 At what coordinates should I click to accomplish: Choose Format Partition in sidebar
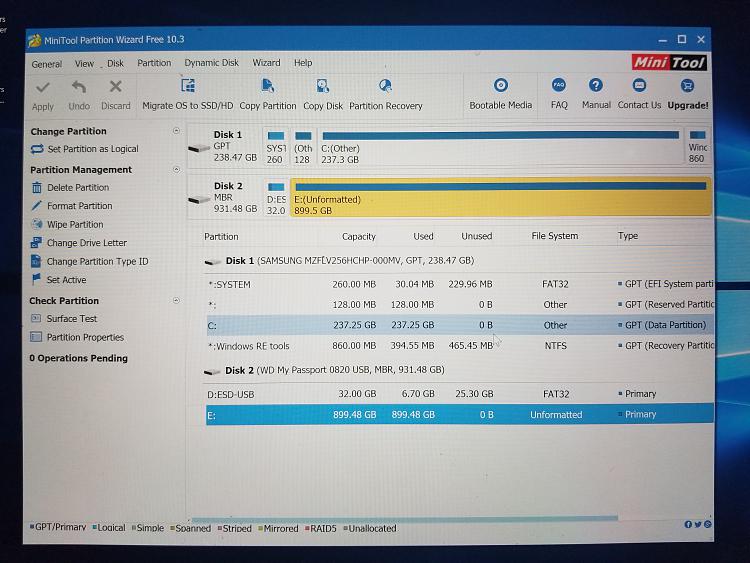(72, 206)
